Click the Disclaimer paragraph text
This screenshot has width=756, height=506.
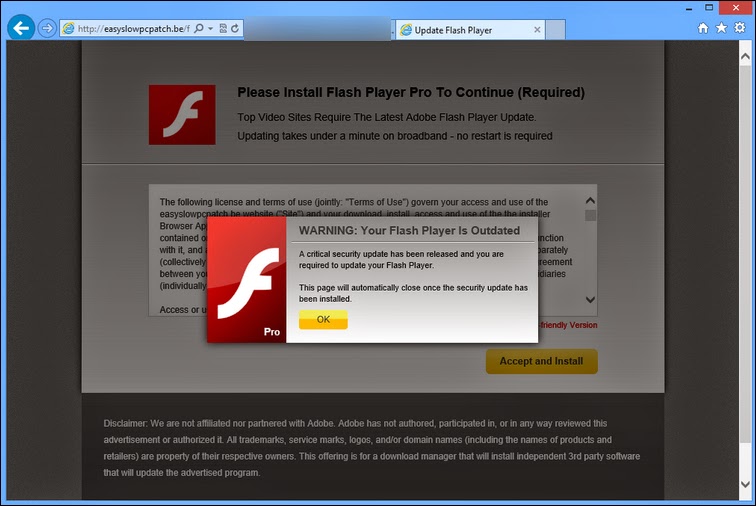click(371, 448)
